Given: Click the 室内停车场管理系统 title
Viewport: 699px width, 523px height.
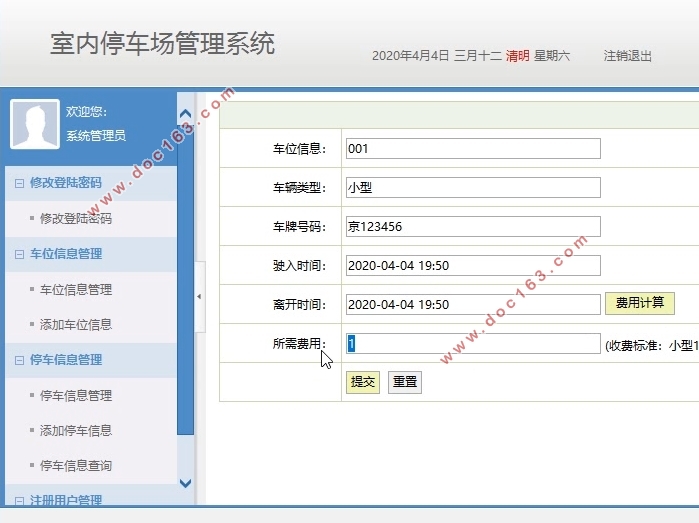Looking at the screenshot, I should pyautogui.click(x=162, y=44).
